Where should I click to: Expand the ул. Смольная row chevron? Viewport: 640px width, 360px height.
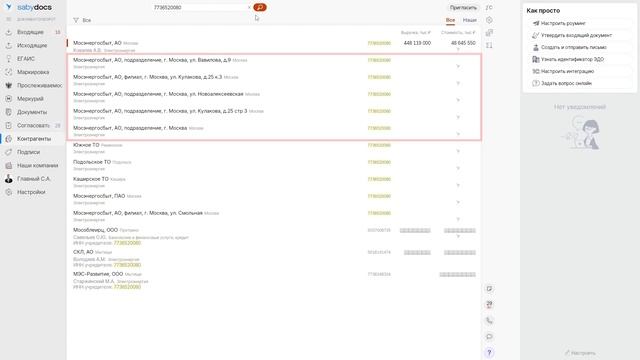click(x=458, y=219)
